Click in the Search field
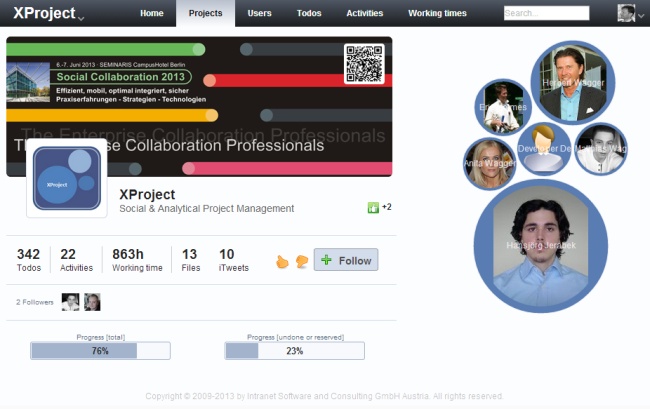This screenshot has width=650, height=409. tap(546, 13)
